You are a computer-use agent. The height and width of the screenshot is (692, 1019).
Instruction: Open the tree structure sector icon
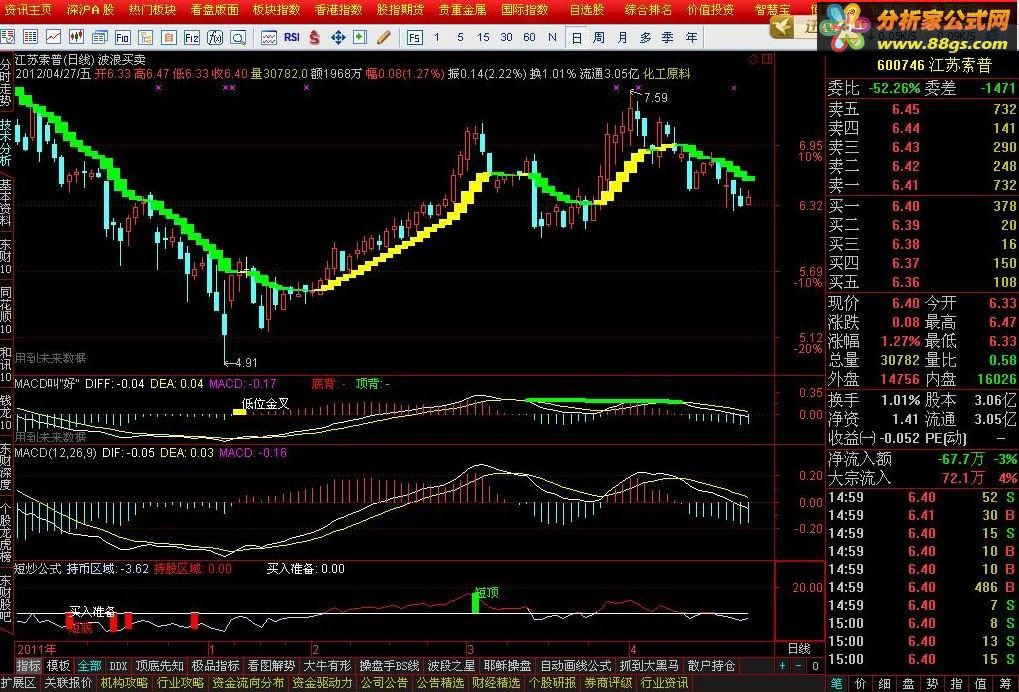tap(146, 37)
